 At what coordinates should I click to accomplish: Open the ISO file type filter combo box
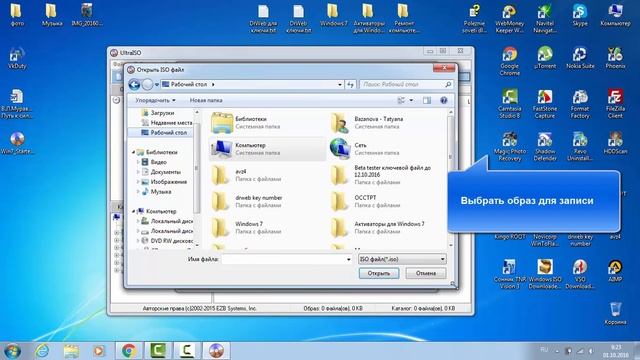[x=402, y=259]
